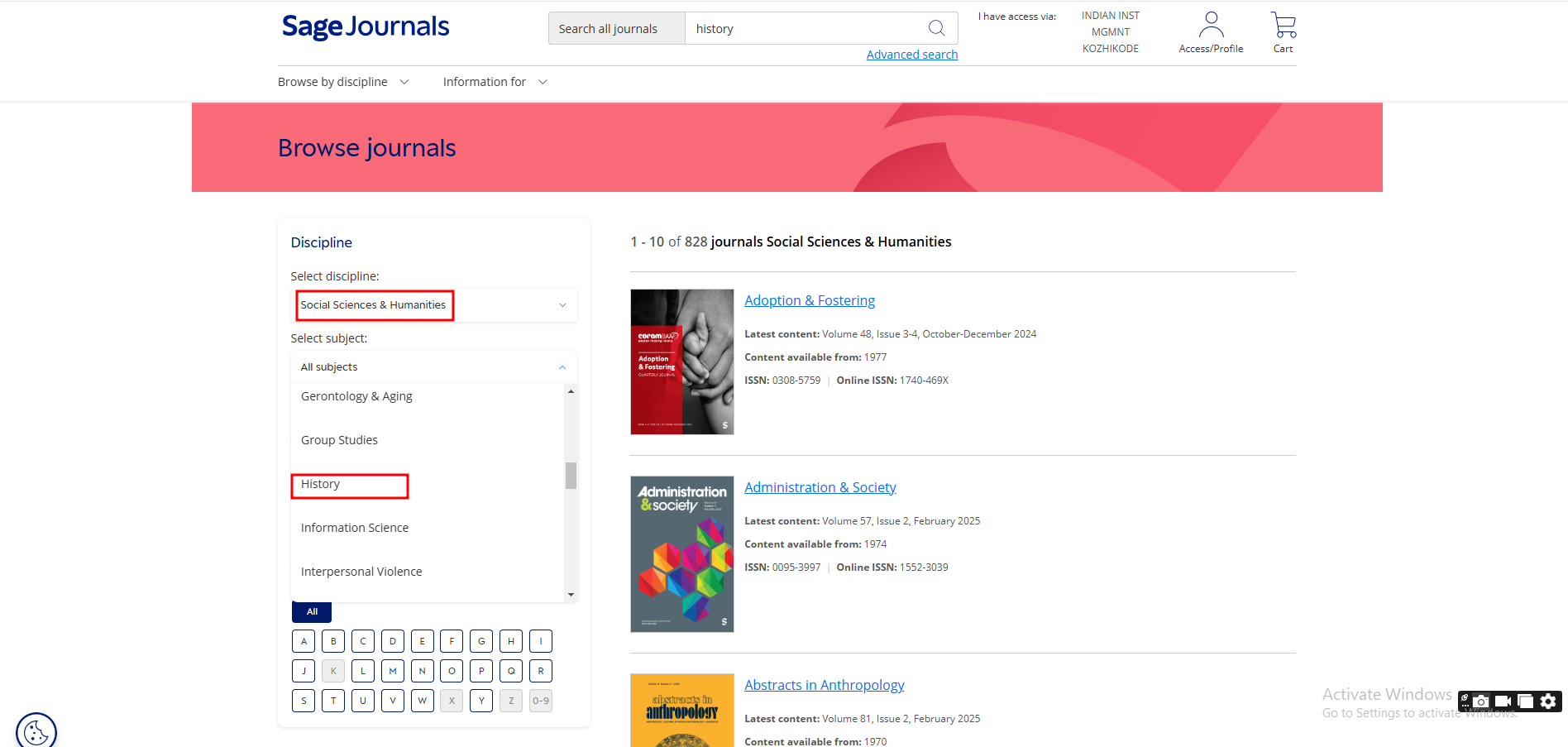
Task: Choose Information Science subject option
Action: pyautogui.click(x=355, y=528)
